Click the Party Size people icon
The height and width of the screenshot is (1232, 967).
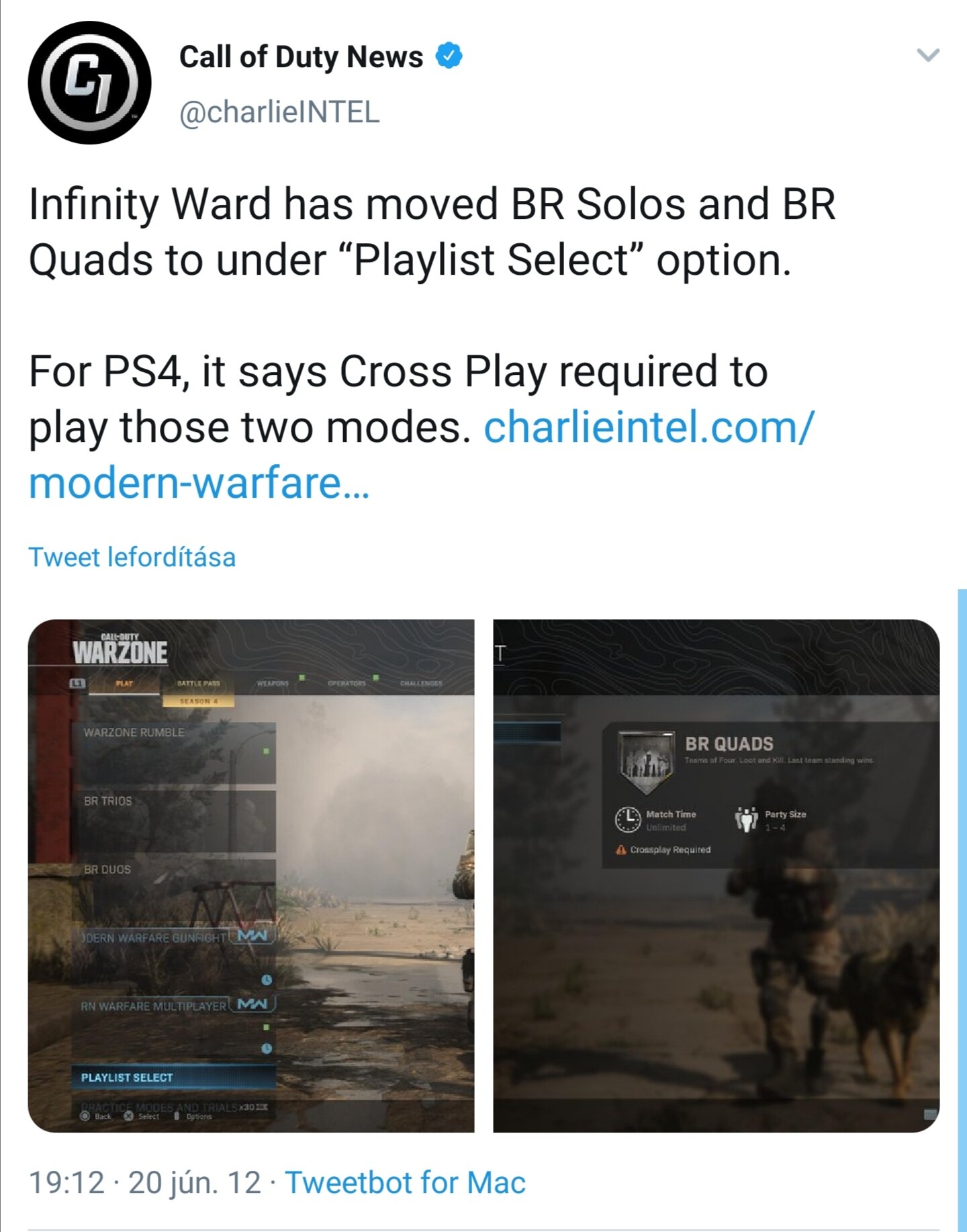pos(746,820)
